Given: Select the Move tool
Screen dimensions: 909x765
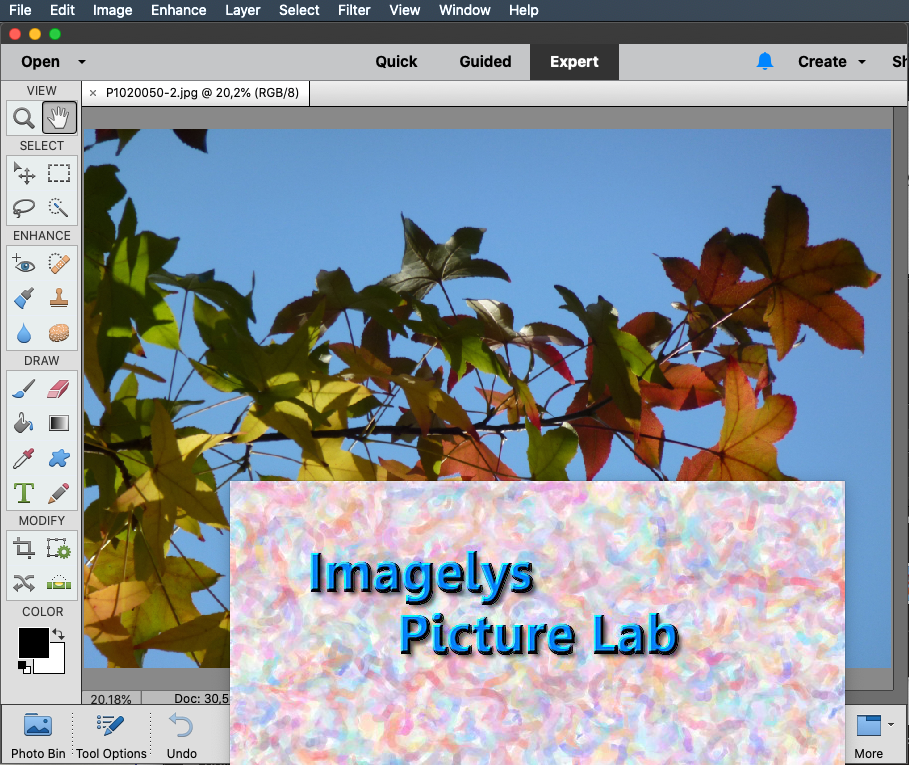Looking at the screenshot, I should (x=24, y=173).
